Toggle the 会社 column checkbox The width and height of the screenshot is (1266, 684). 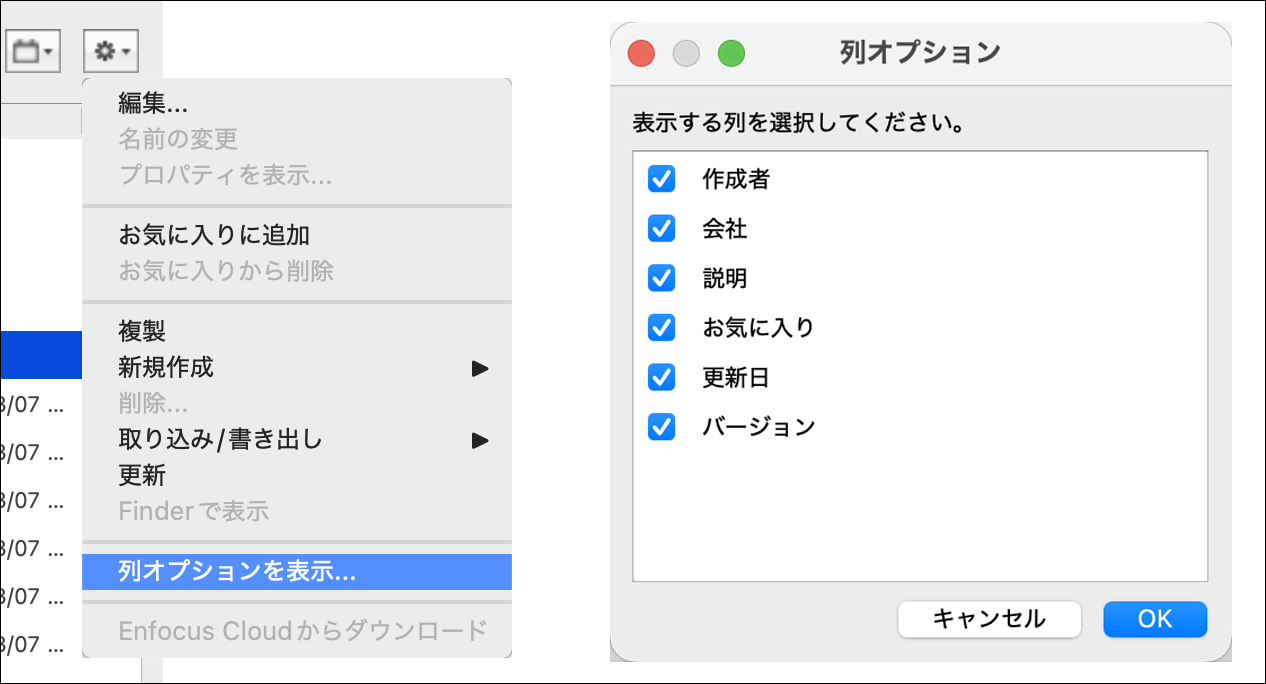pyautogui.click(x=662, y=229)
